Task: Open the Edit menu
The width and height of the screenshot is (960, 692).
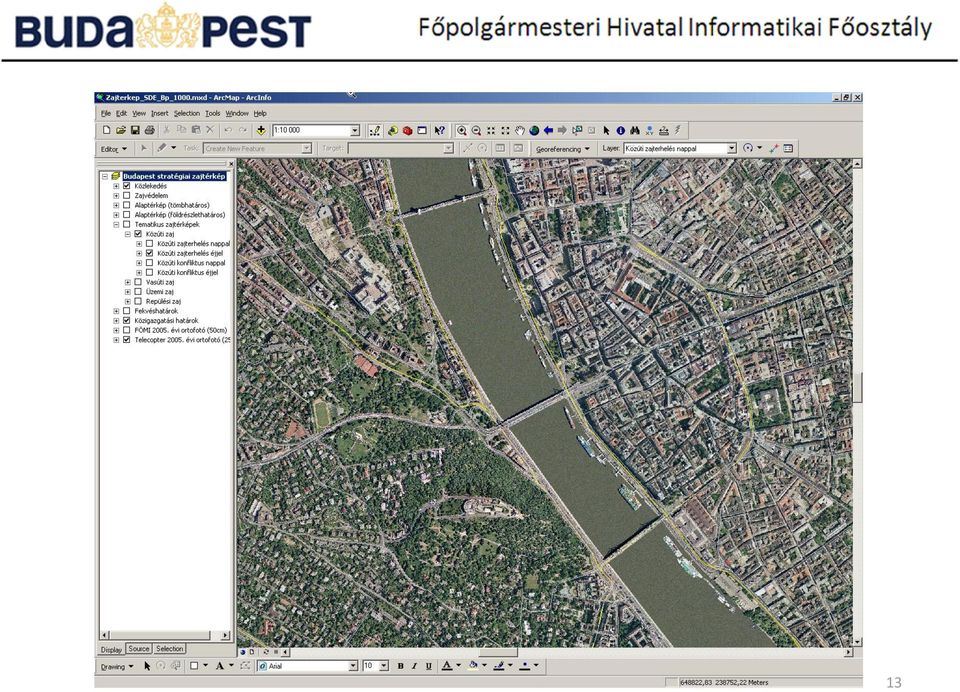Action: tap(122, 113)
